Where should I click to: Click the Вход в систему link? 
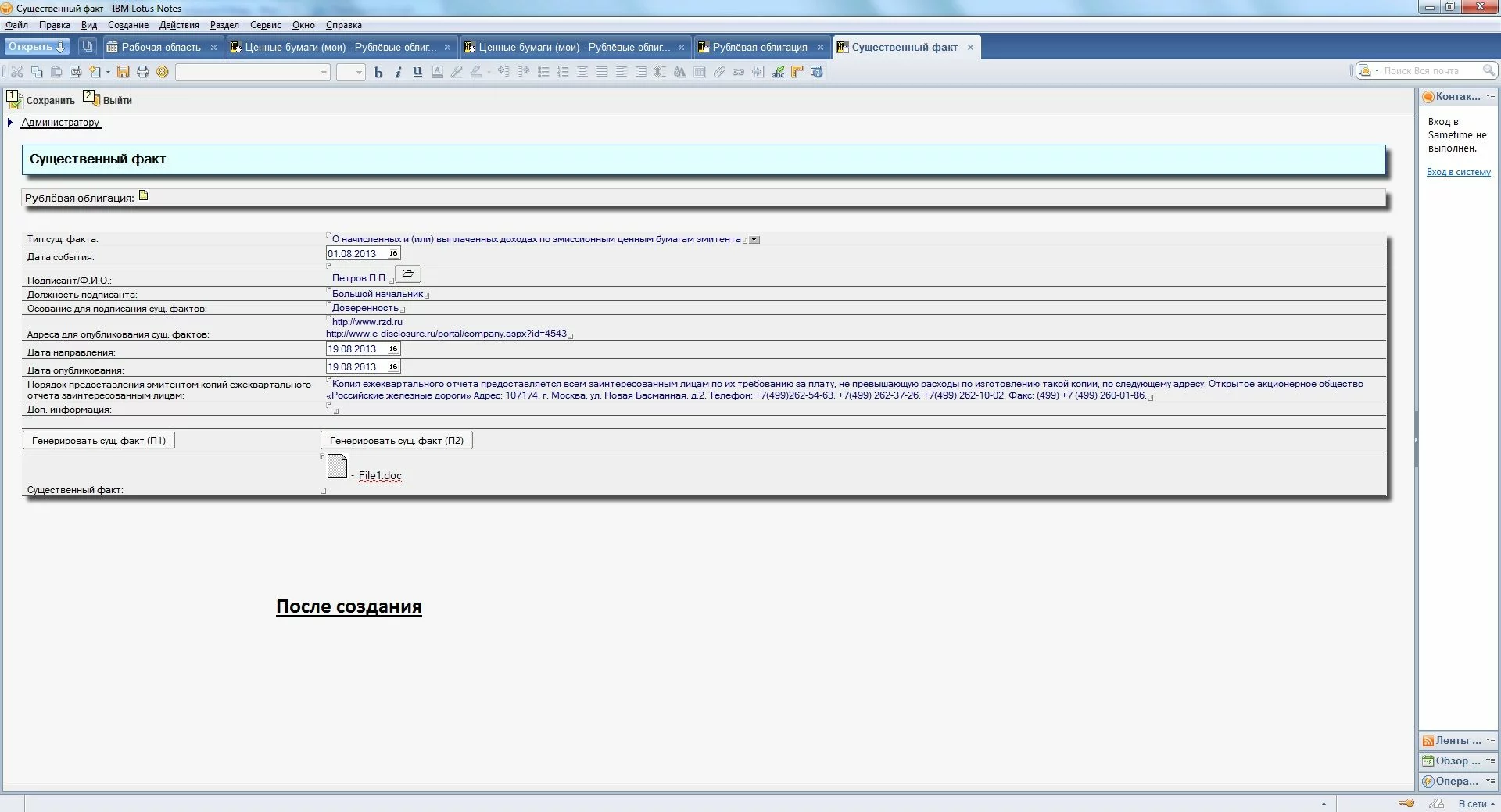(1458, 172)
